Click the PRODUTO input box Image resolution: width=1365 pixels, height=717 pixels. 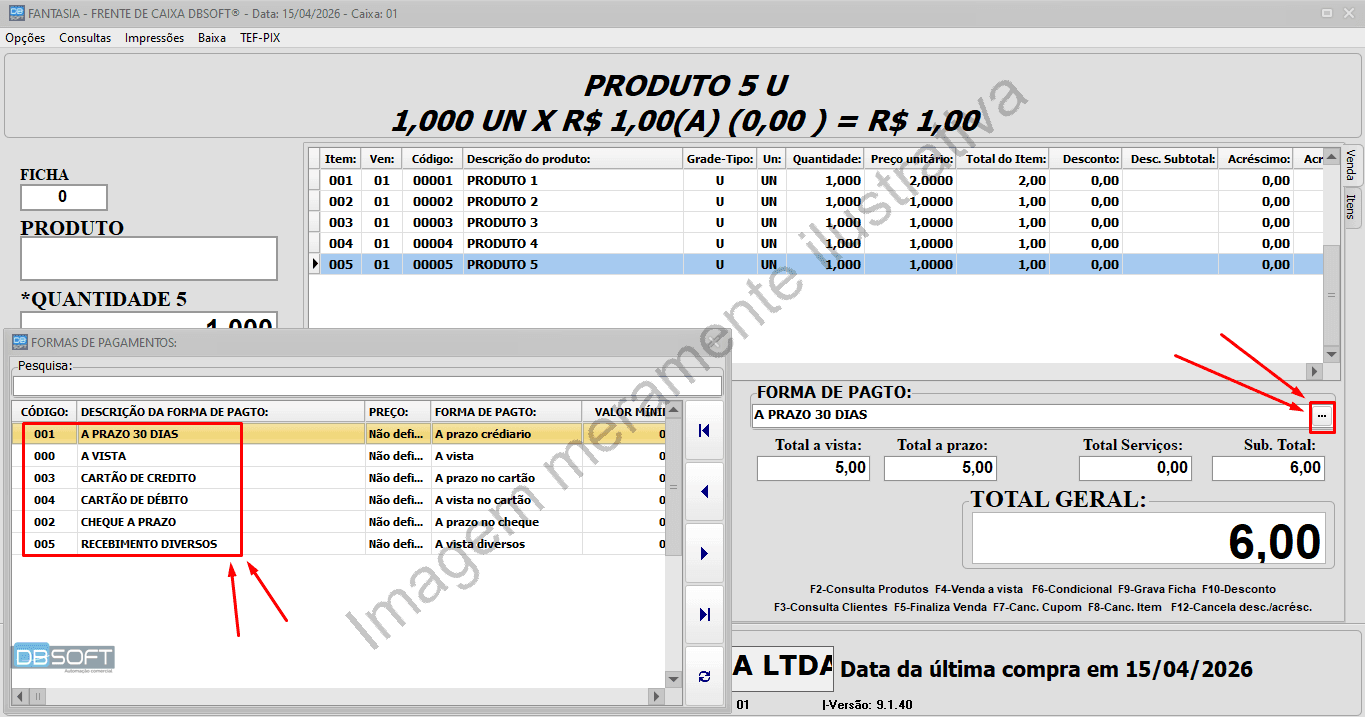click(148, 258)
